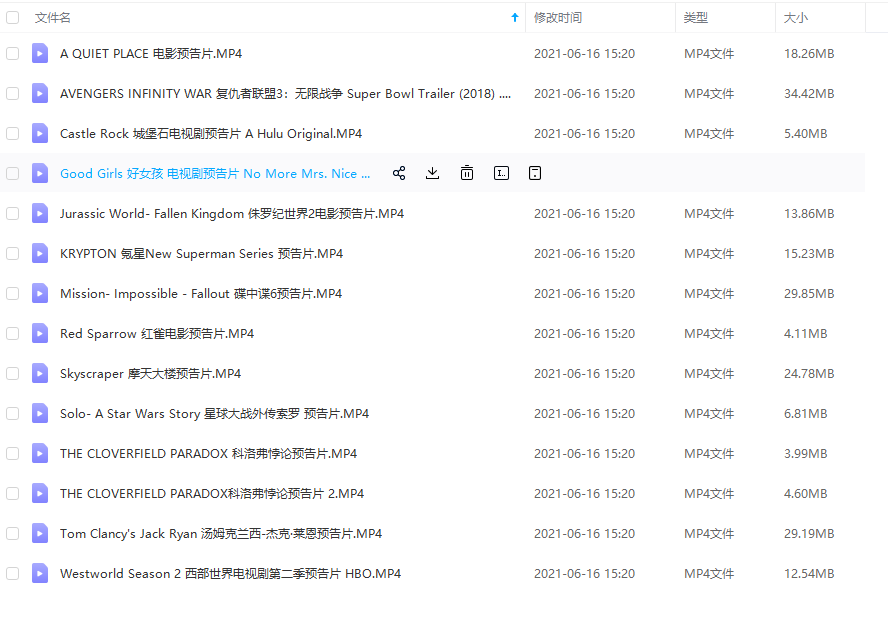
Task: Tick the select-all checkbox in the header
Action: pos(13,17)
